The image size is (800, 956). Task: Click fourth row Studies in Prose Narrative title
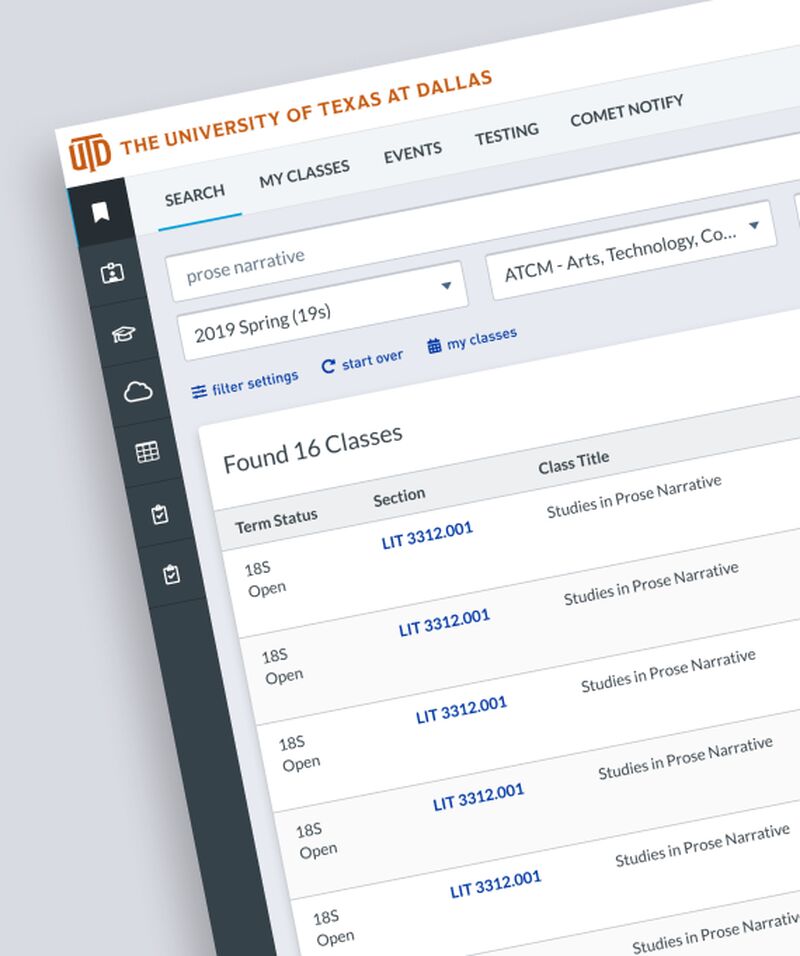coord(685,758)
